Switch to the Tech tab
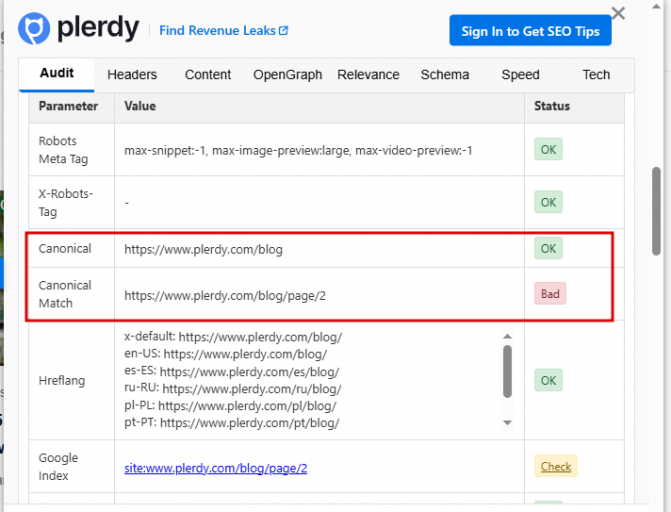This screenshot has width=671, height=512. click(x=596, y=75)
